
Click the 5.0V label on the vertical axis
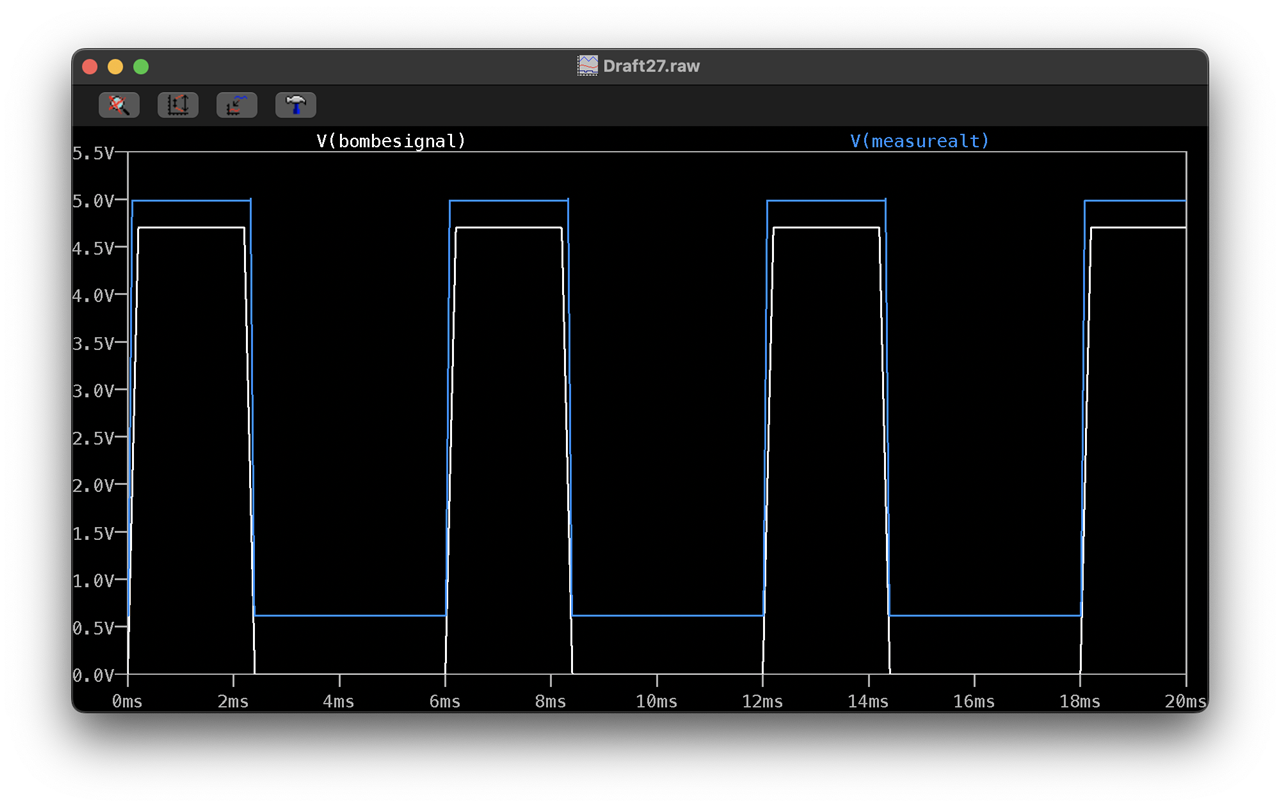click(x=93, y=200)
